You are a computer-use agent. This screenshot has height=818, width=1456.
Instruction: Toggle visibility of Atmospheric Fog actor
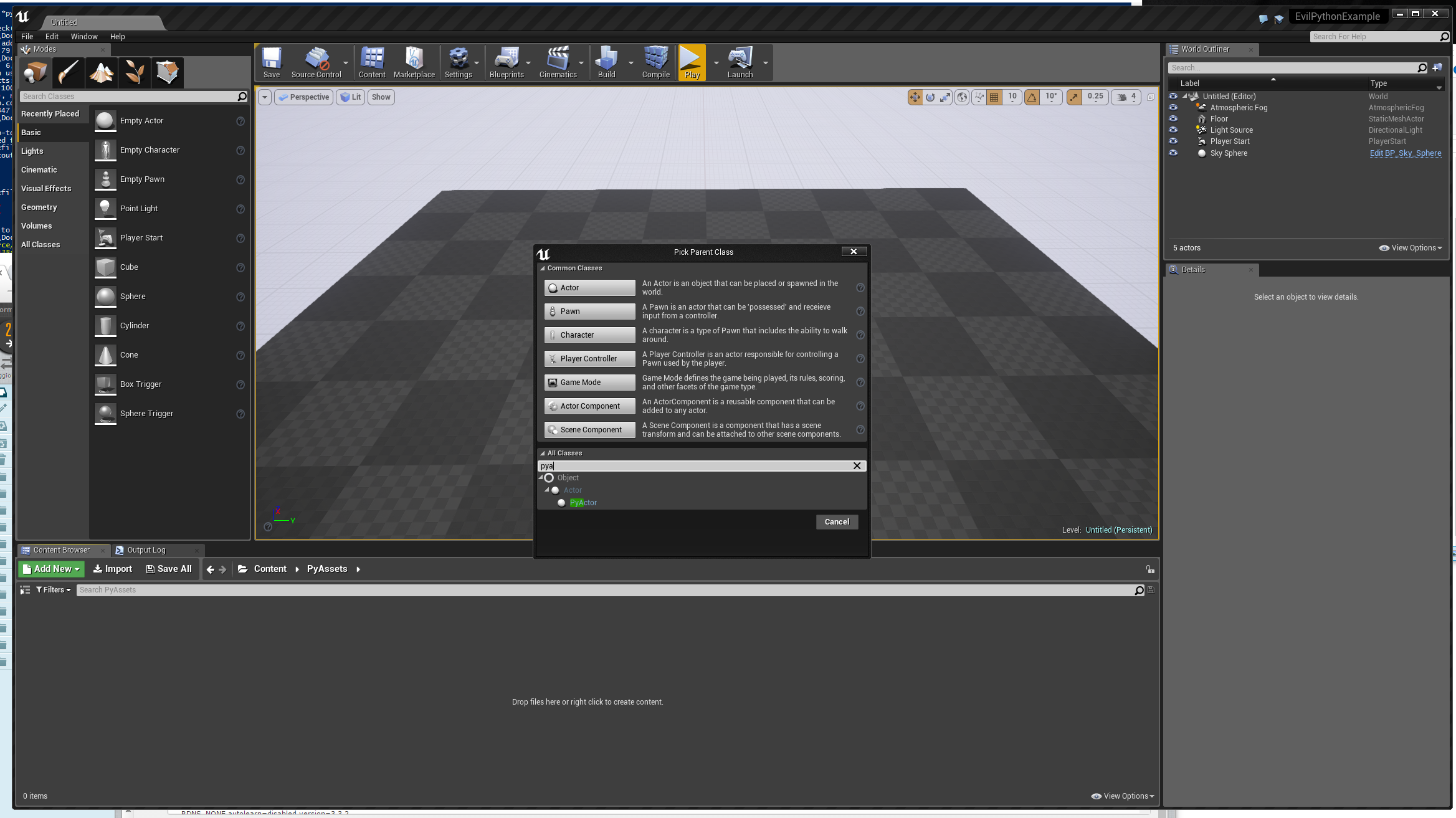[x=1173, y=107]
